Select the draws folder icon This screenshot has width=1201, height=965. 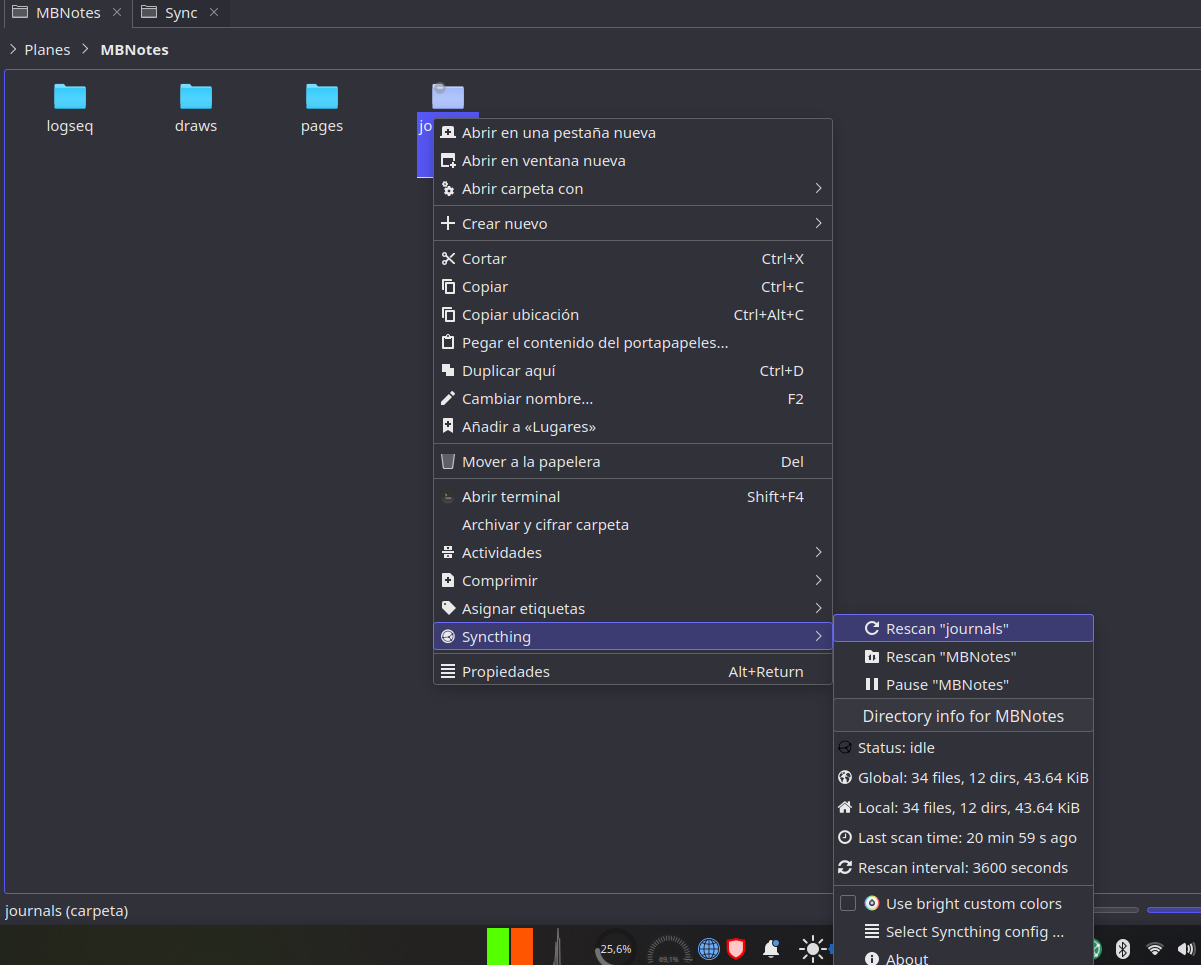[196, 96]
